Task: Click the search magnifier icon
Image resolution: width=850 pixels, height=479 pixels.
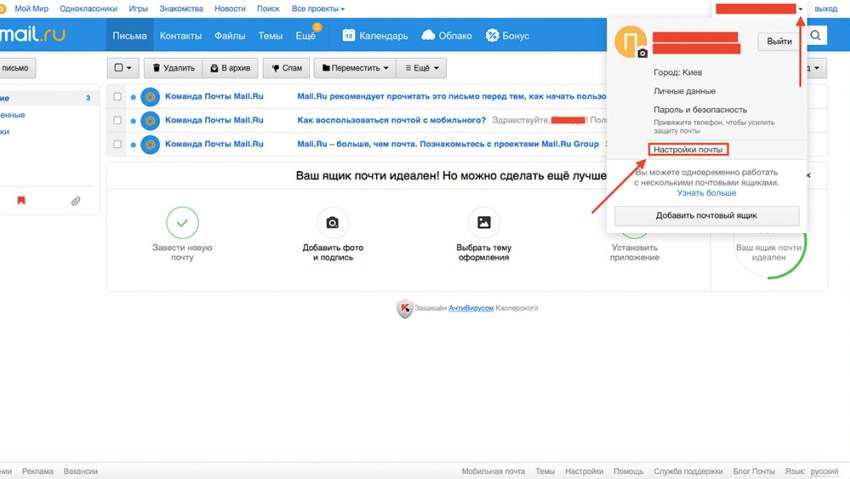Action: point(815,36)
